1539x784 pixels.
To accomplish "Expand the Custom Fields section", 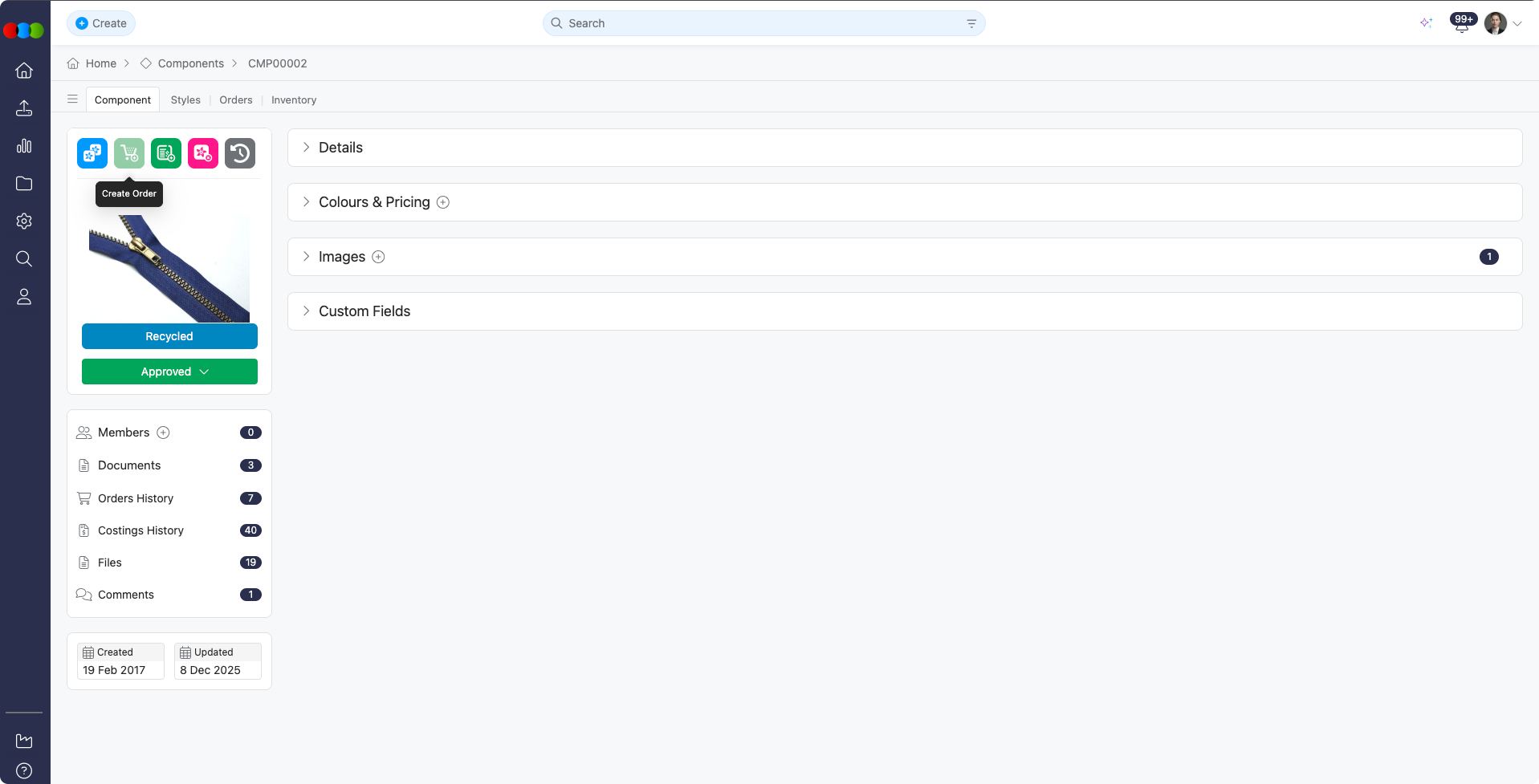I will pos(364,311).
